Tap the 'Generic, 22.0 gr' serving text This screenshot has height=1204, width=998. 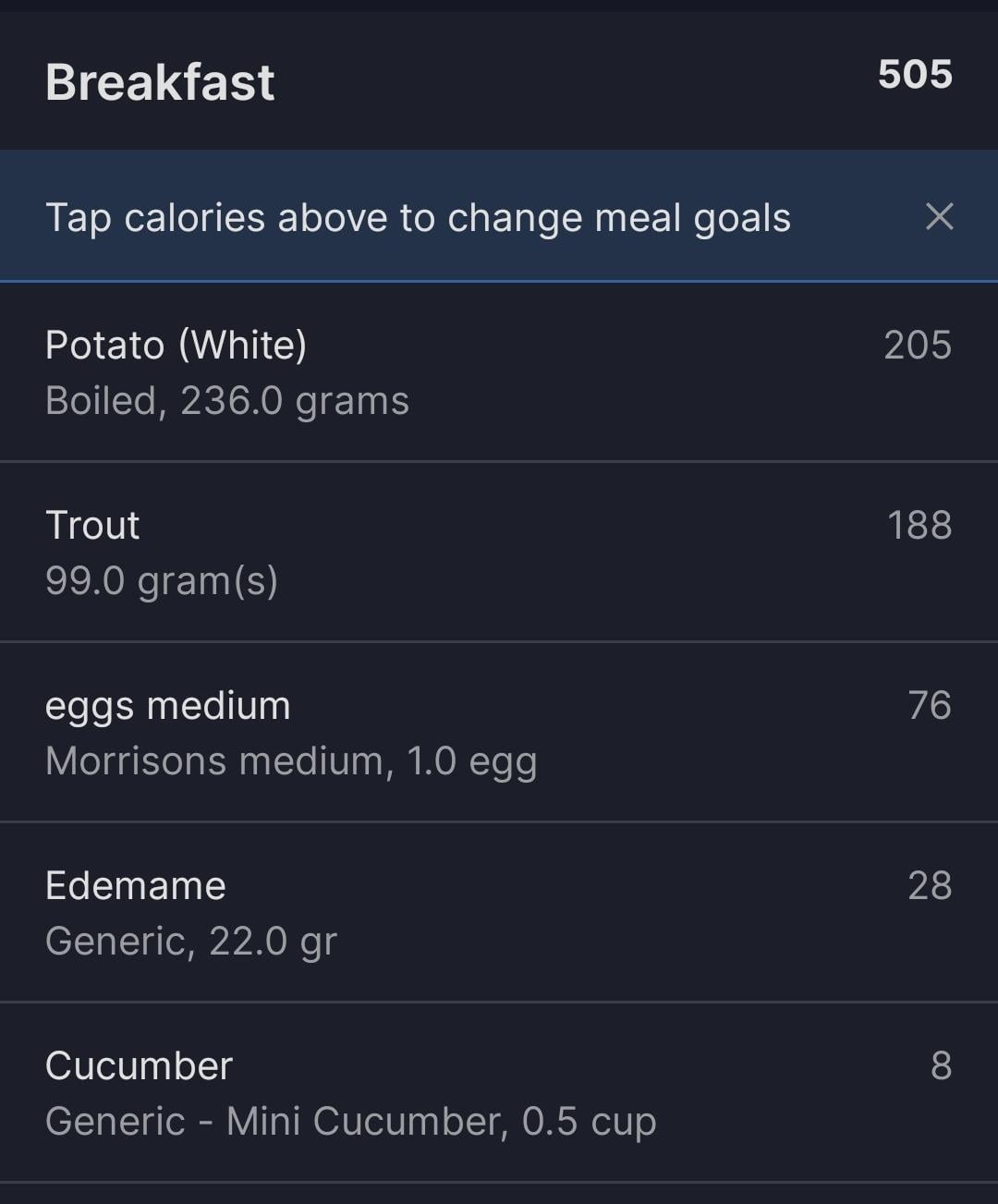pos(191,942)
